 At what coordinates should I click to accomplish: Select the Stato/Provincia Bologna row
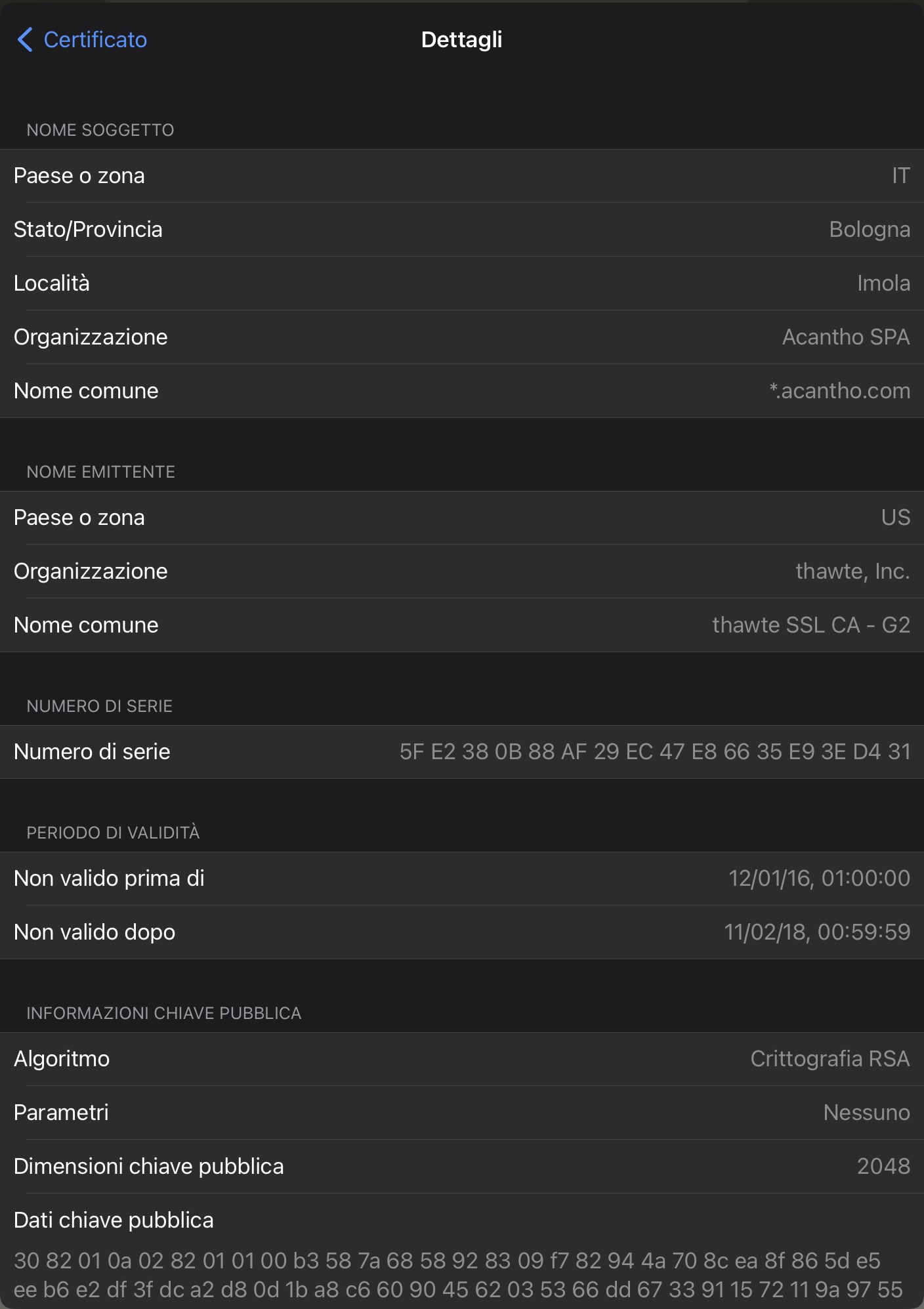pyautogui.click(x=462, y=230)
